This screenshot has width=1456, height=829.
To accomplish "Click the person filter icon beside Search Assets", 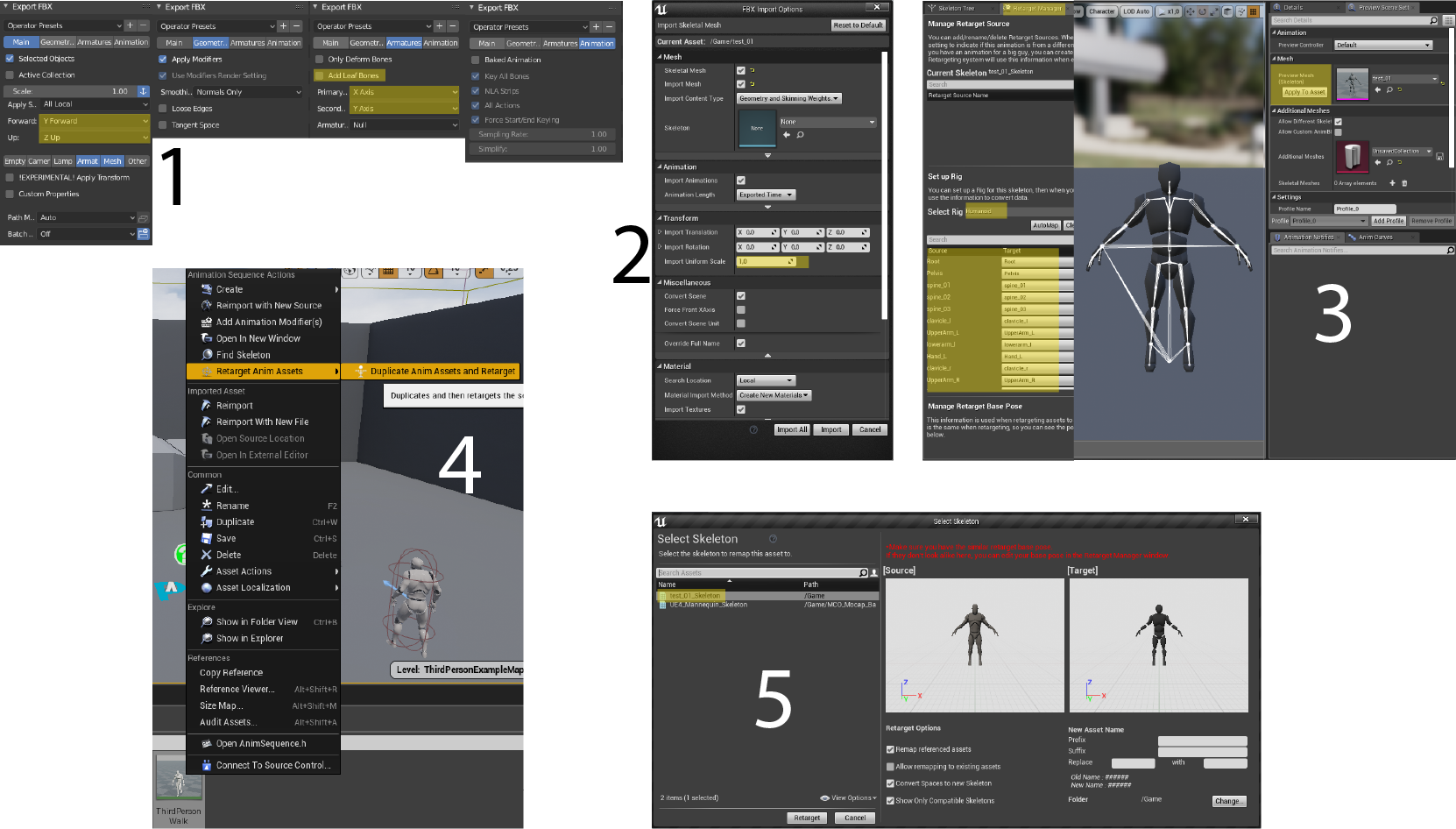I will 873,573.
